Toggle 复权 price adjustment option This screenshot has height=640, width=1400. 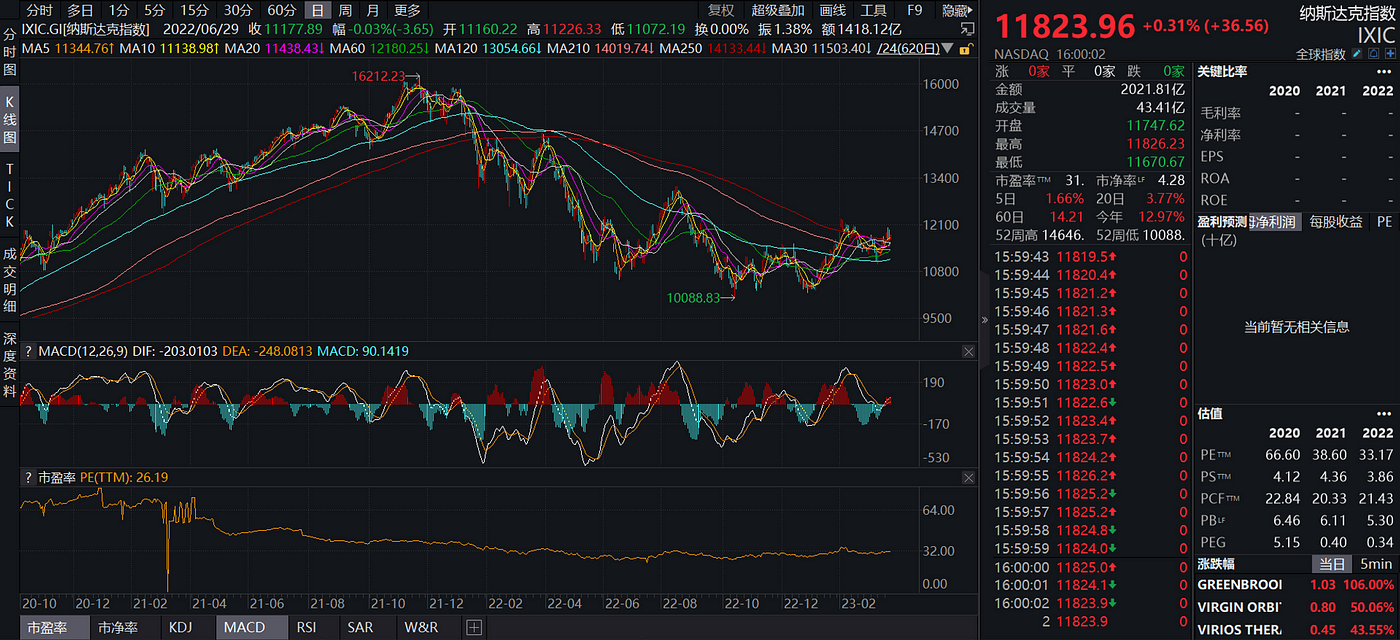tap(721, 10)
